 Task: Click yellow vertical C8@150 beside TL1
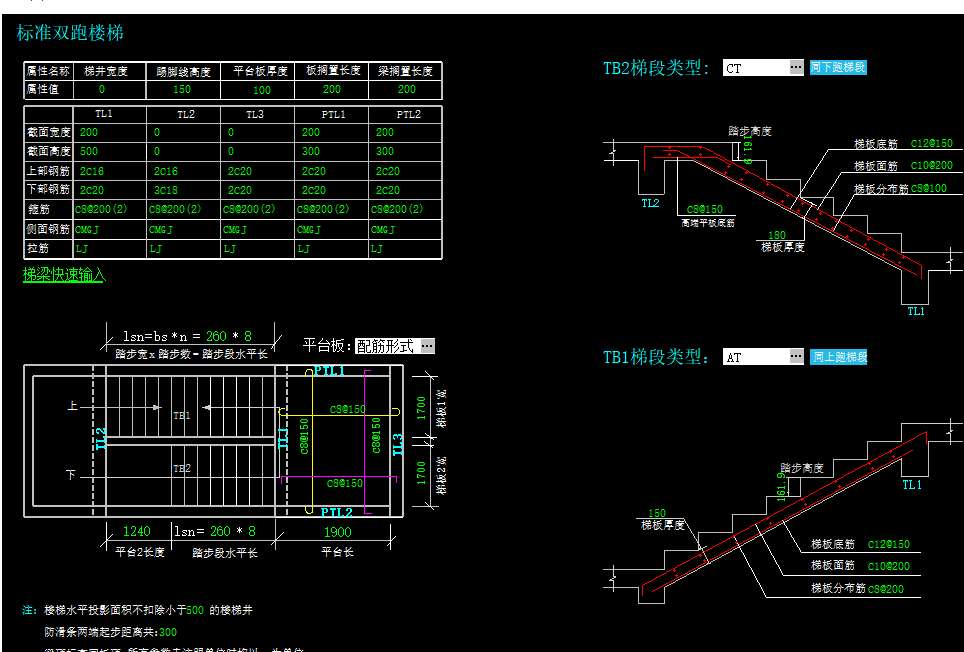pos(305,436)
